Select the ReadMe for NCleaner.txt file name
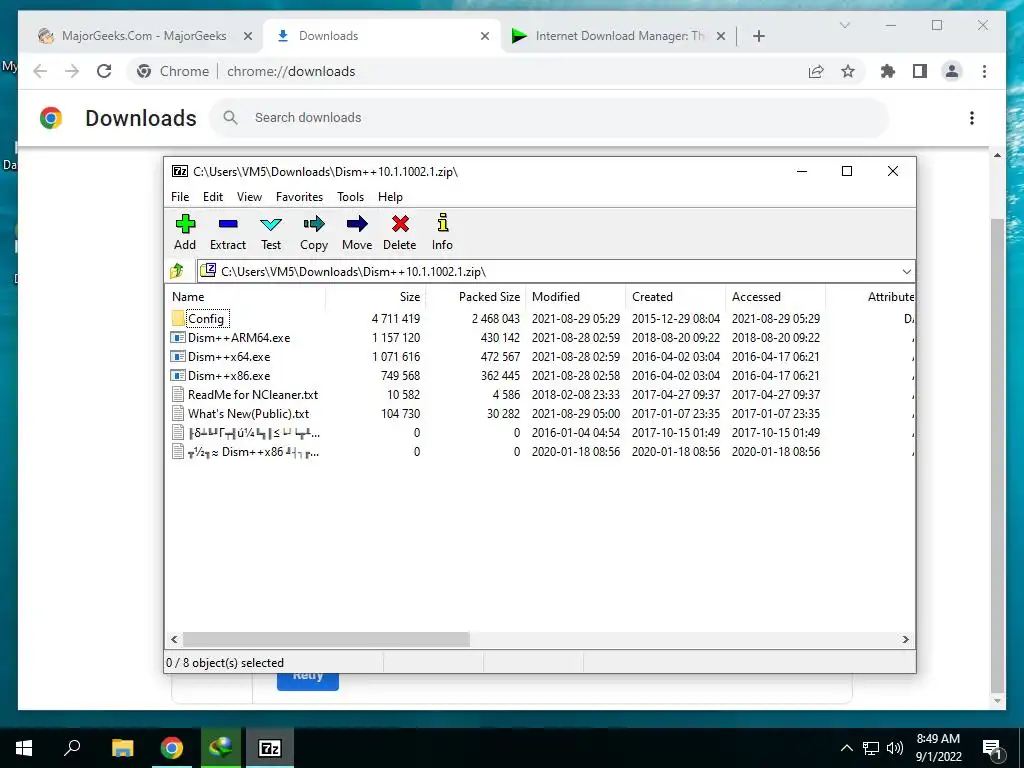 pos(253,394)
